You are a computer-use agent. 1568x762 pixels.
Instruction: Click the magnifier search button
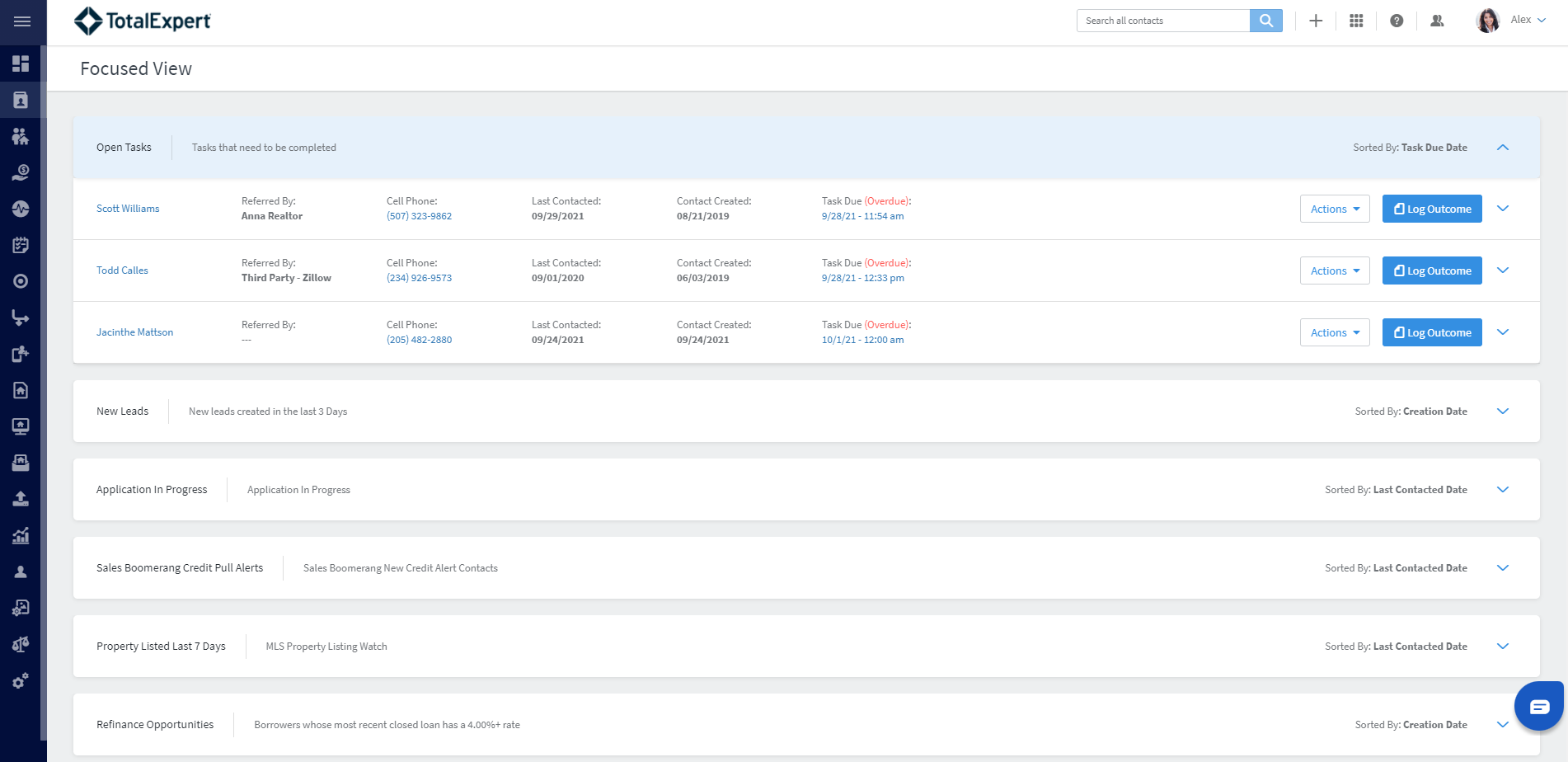pyautogui.click(x=1265, y=21)
